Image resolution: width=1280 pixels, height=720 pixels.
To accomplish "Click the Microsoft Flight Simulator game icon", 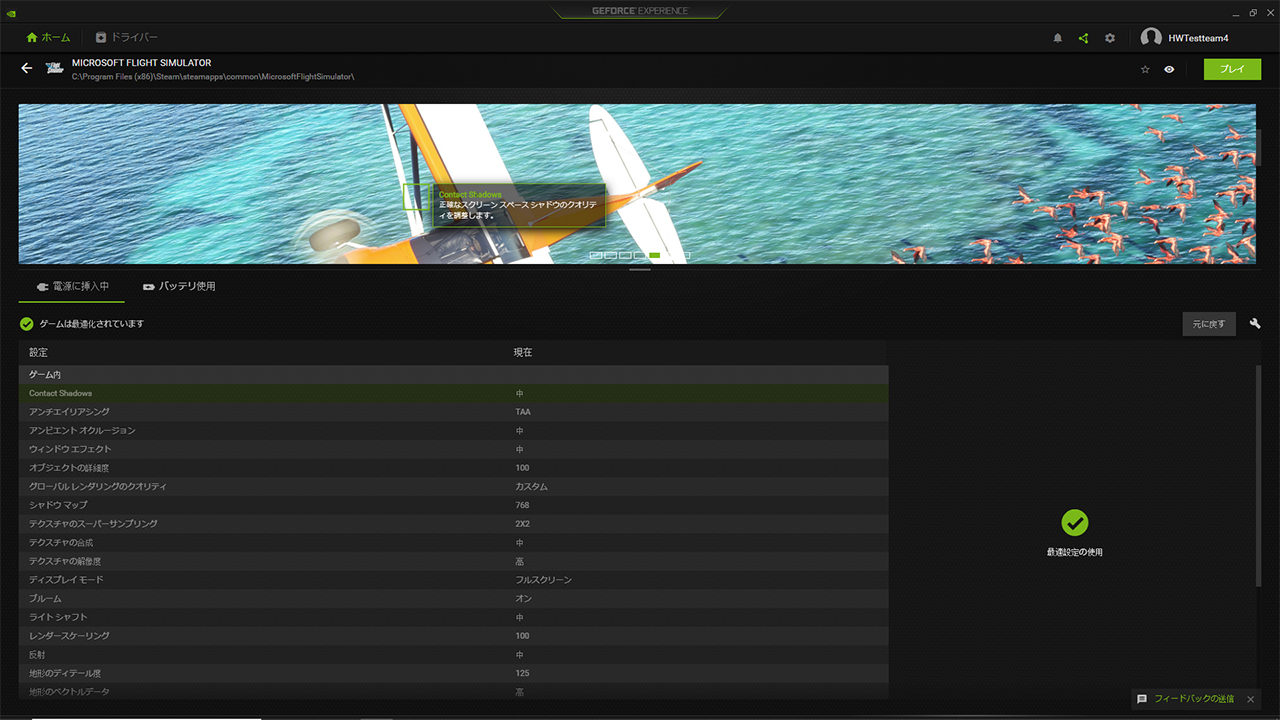I will (54, 69).
